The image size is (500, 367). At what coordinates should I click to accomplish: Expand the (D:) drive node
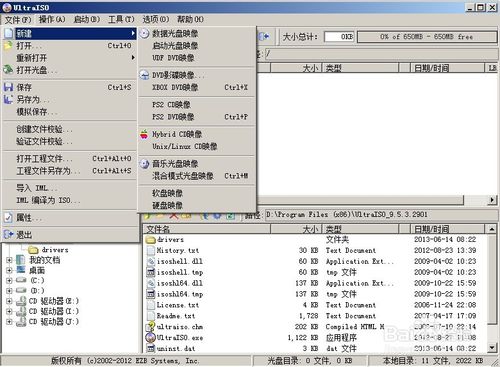pos(9,291)
